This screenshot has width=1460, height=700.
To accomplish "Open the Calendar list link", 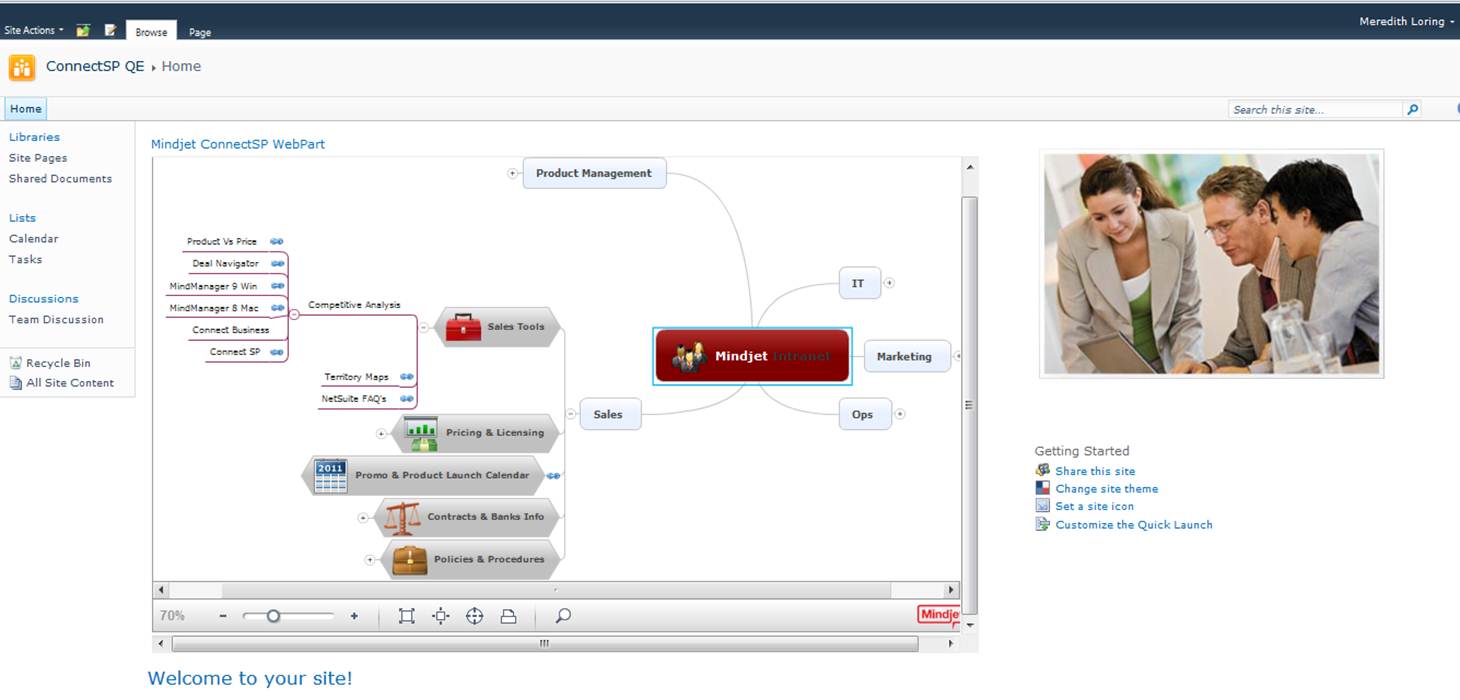I will tap(33, 239).
